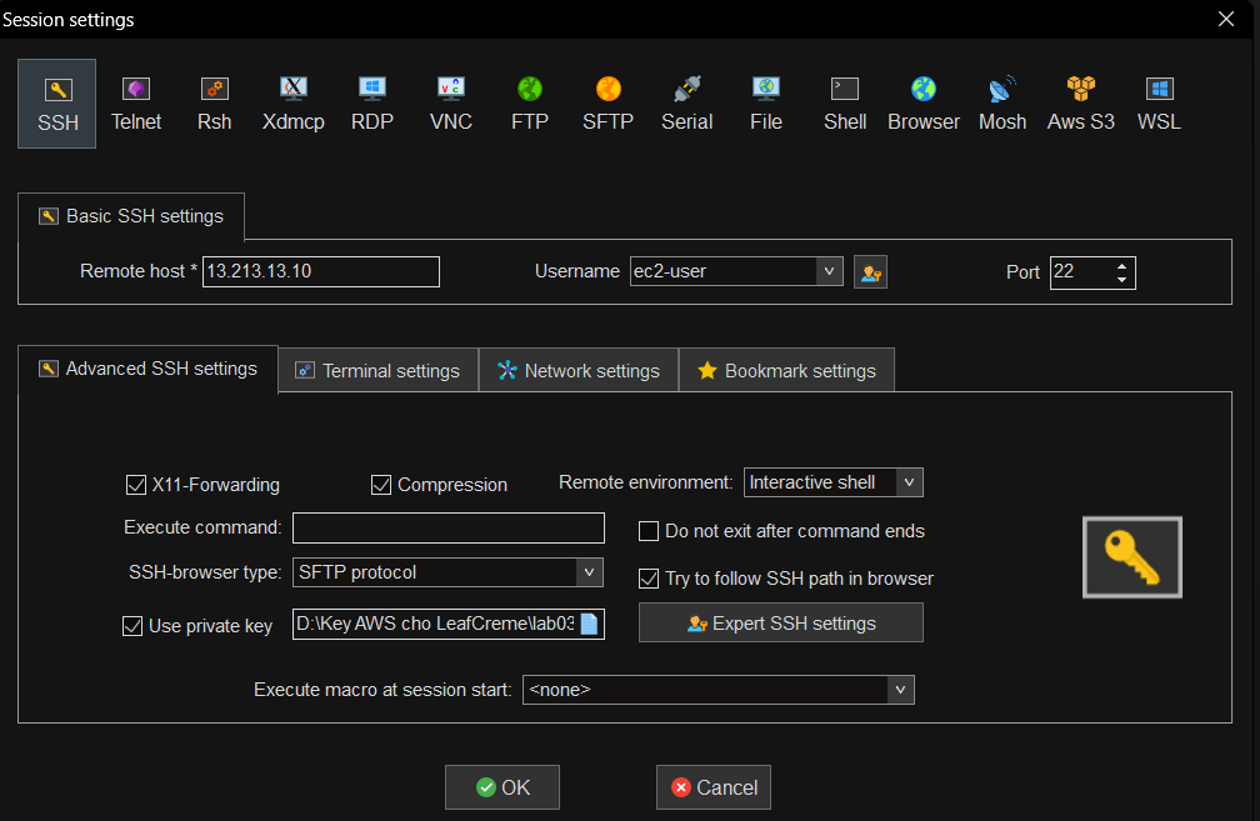Click the Remote host input field
Screen dimensions: 1260x821
click(321, 272)
